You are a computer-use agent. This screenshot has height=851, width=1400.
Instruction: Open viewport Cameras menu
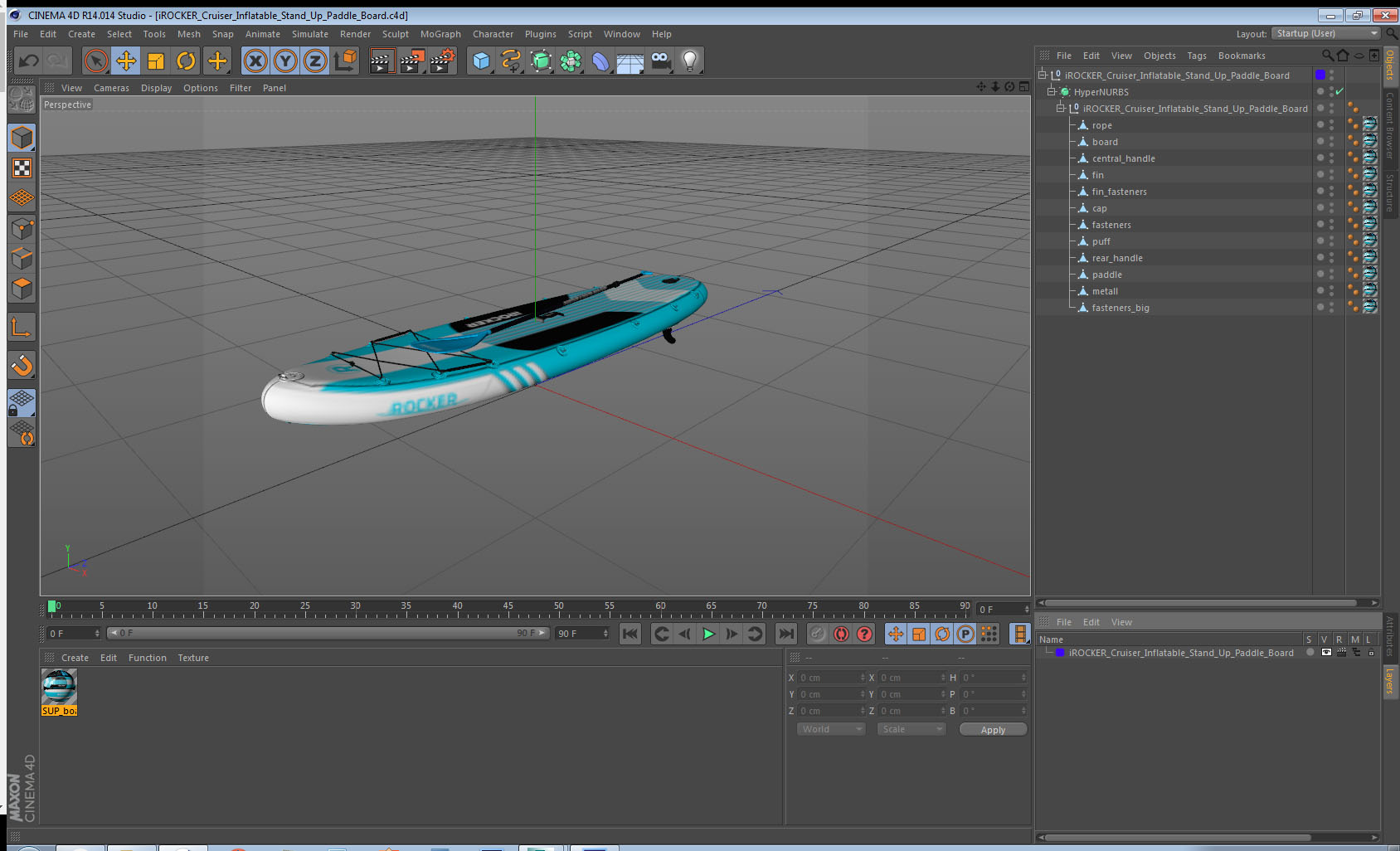pyautogui.click(x=111, y=88)
